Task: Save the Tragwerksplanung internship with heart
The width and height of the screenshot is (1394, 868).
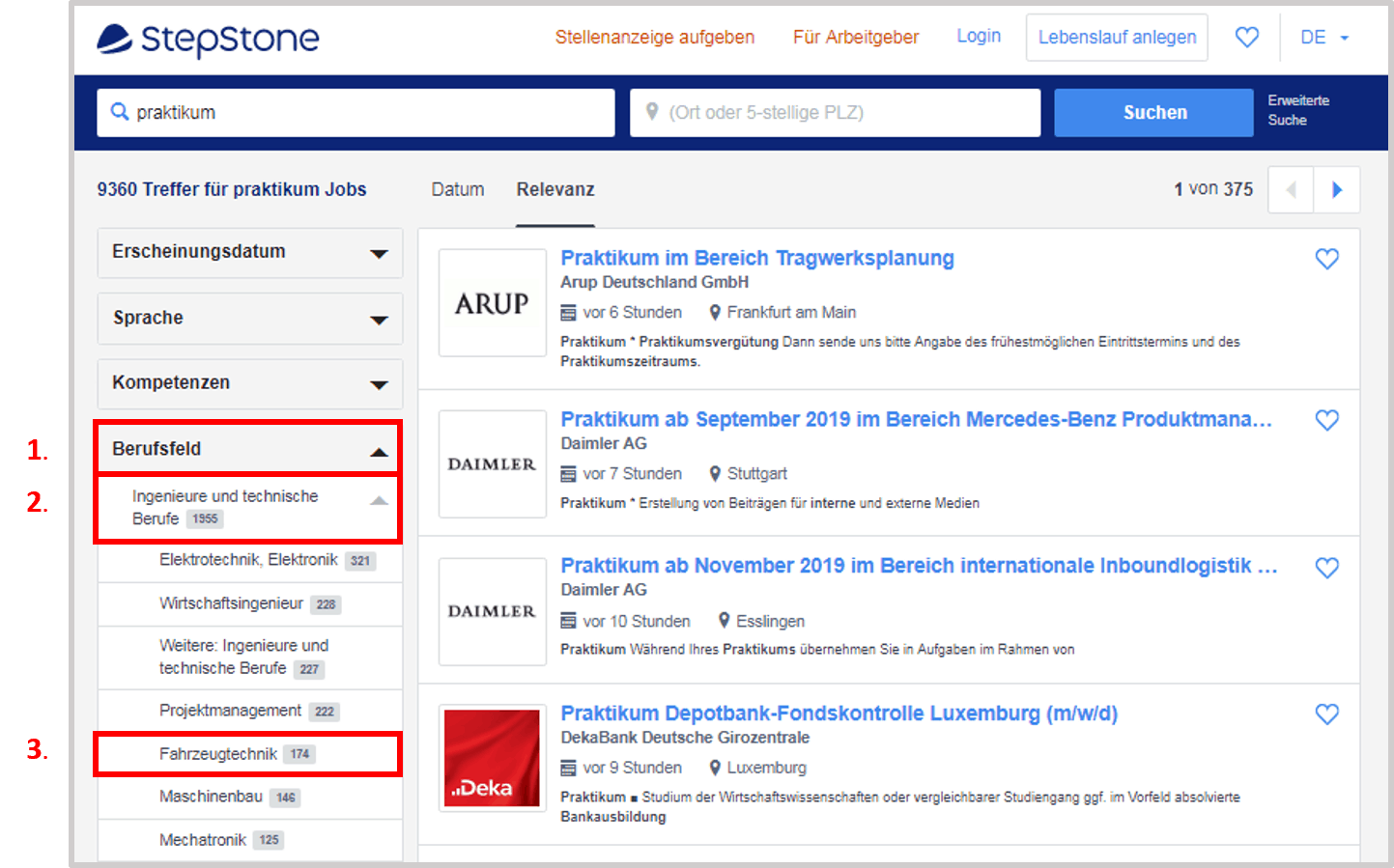Action: tap(1326, 259)
